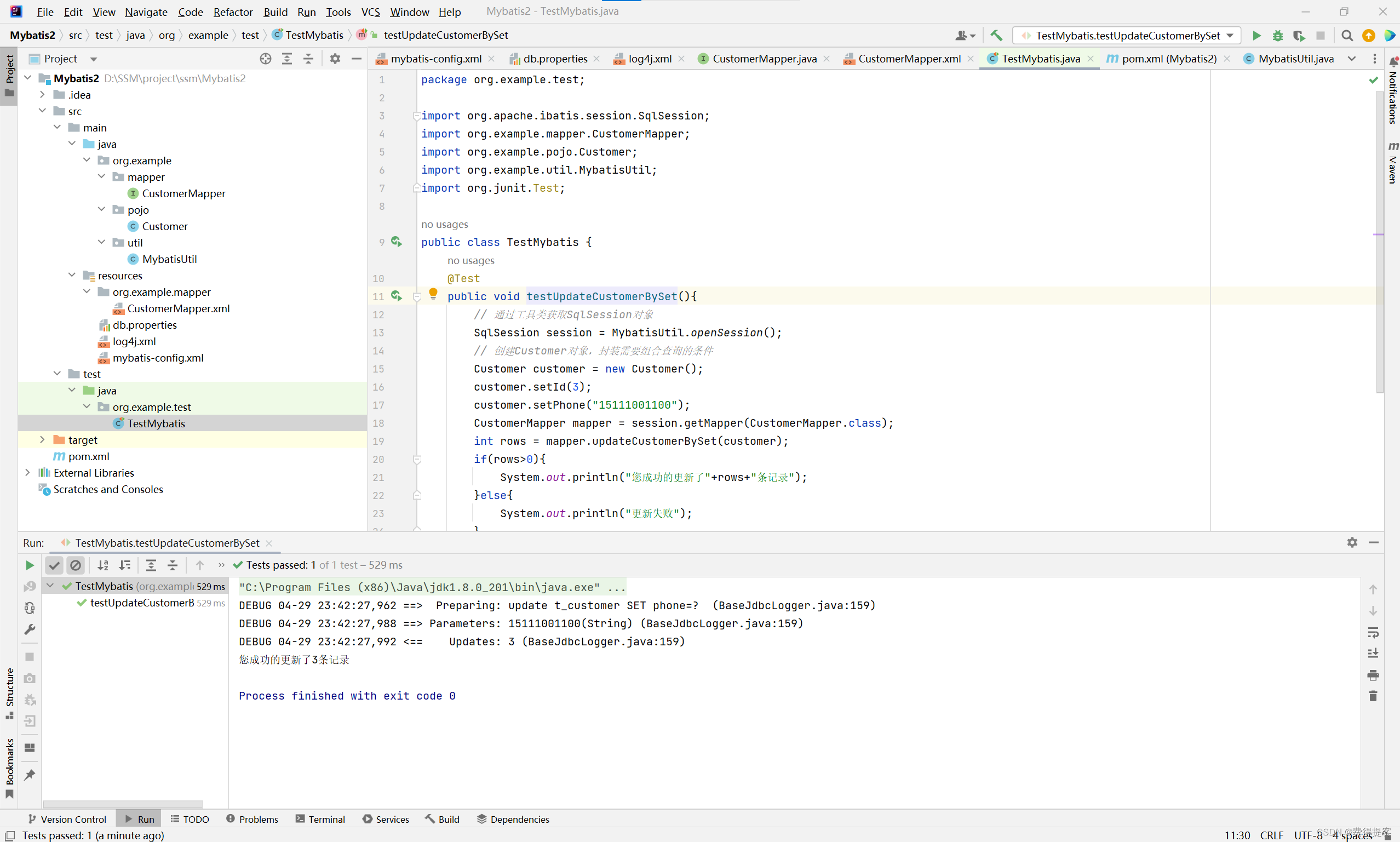Viewport: 1400px width, 842px height.
Task: Open the Refactor menu
Action: pyautogui.click(x=233, y=12)
